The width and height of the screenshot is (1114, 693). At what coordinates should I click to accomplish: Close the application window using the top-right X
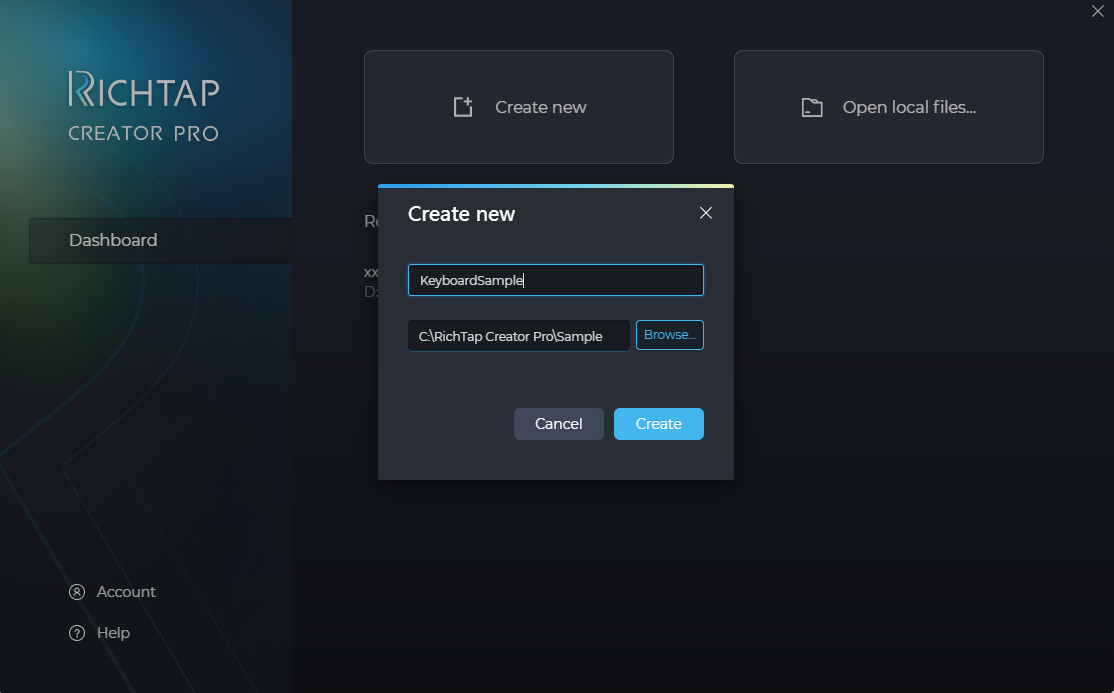coord(1098,11)
